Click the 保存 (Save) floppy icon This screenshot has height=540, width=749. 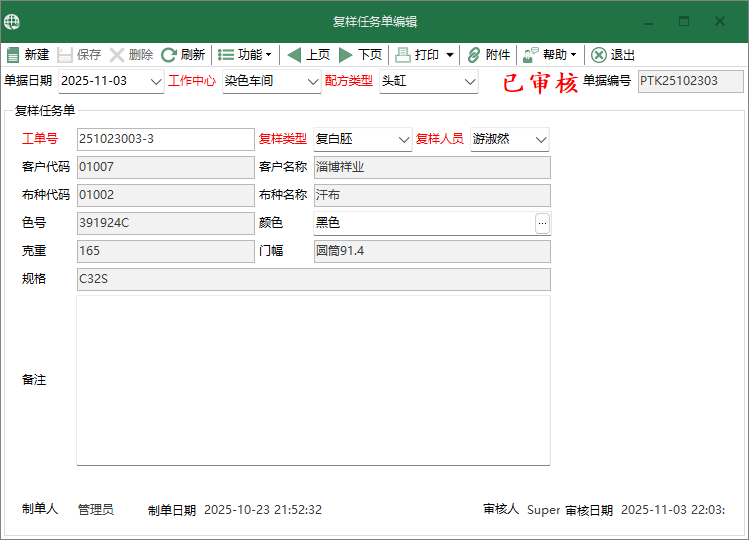[64, 55]
